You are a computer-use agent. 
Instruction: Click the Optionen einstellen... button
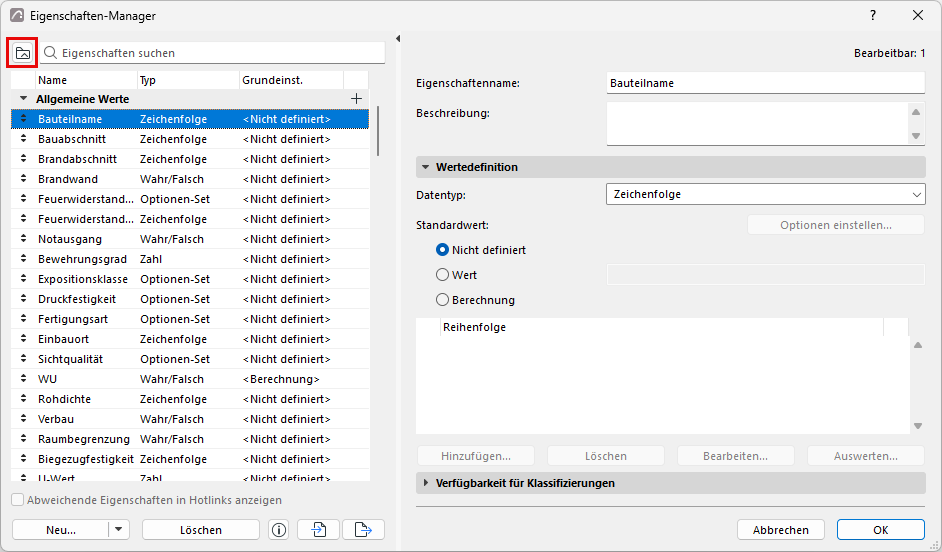click(836, 225)
